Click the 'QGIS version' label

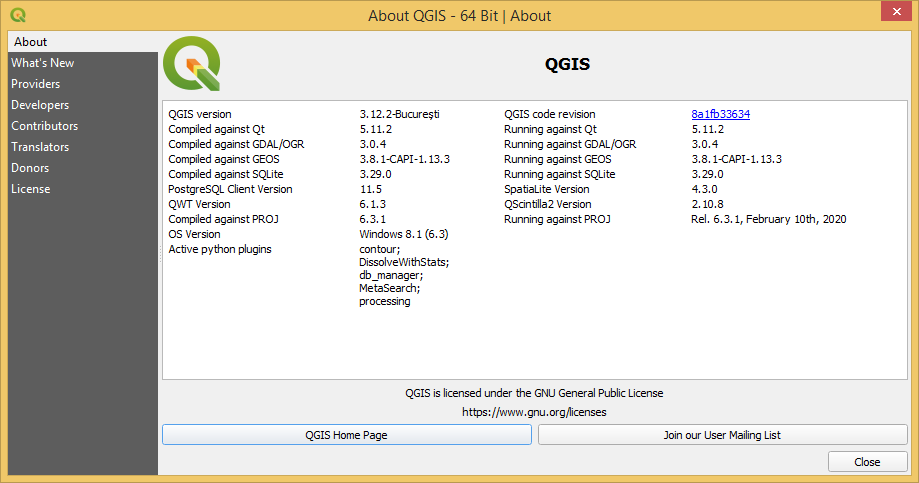pos(200,114)
